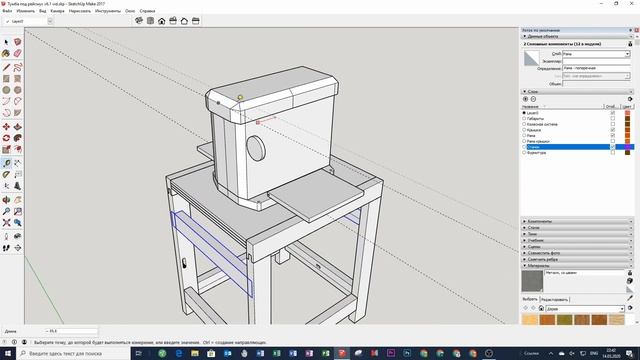Enable visibility of Фурнитура layer
The width and height of the screenshot is (640, 360).
613,153
